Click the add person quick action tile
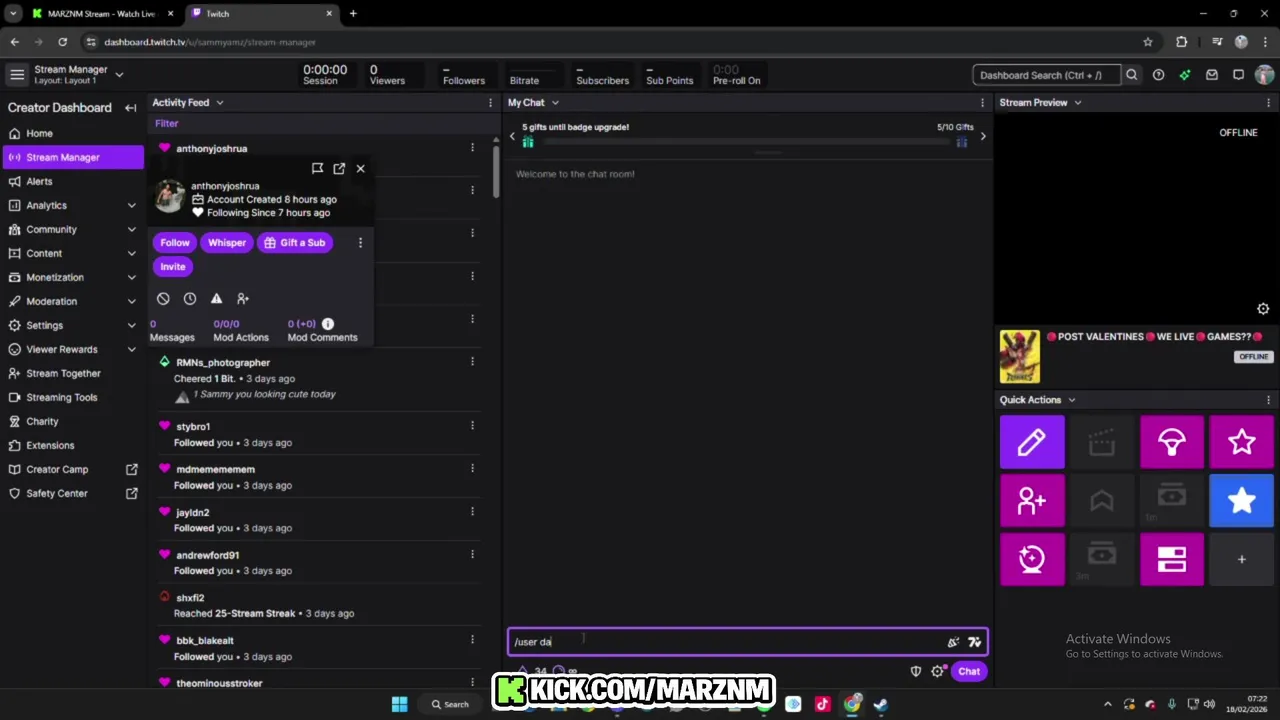Screen dimensions: 1280x720 (x=1032, y=500)
